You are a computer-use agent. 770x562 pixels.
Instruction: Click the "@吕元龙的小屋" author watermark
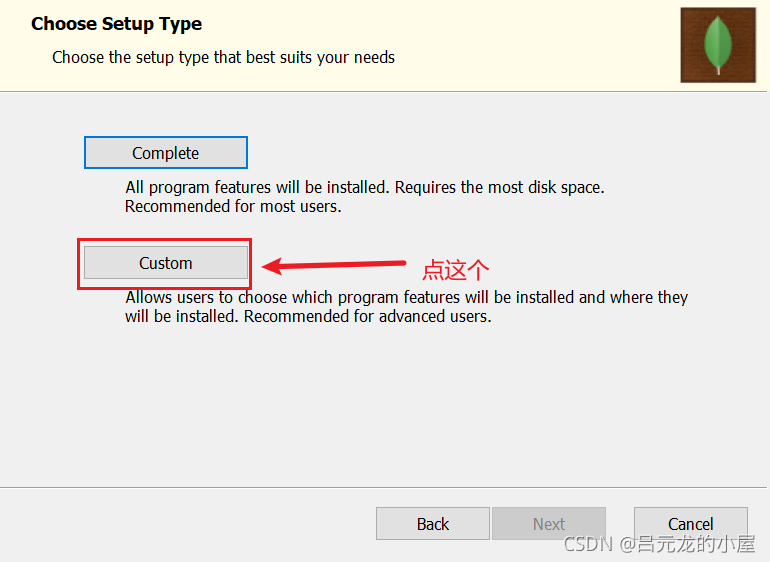pyautogui.click(x=685, y=544)
